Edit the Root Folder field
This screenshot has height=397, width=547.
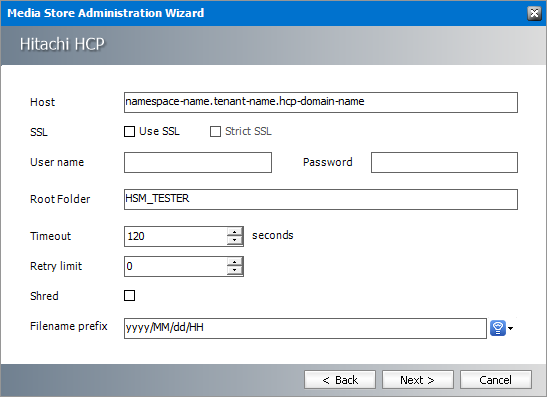pyautogui.click(x=321, y=199)
